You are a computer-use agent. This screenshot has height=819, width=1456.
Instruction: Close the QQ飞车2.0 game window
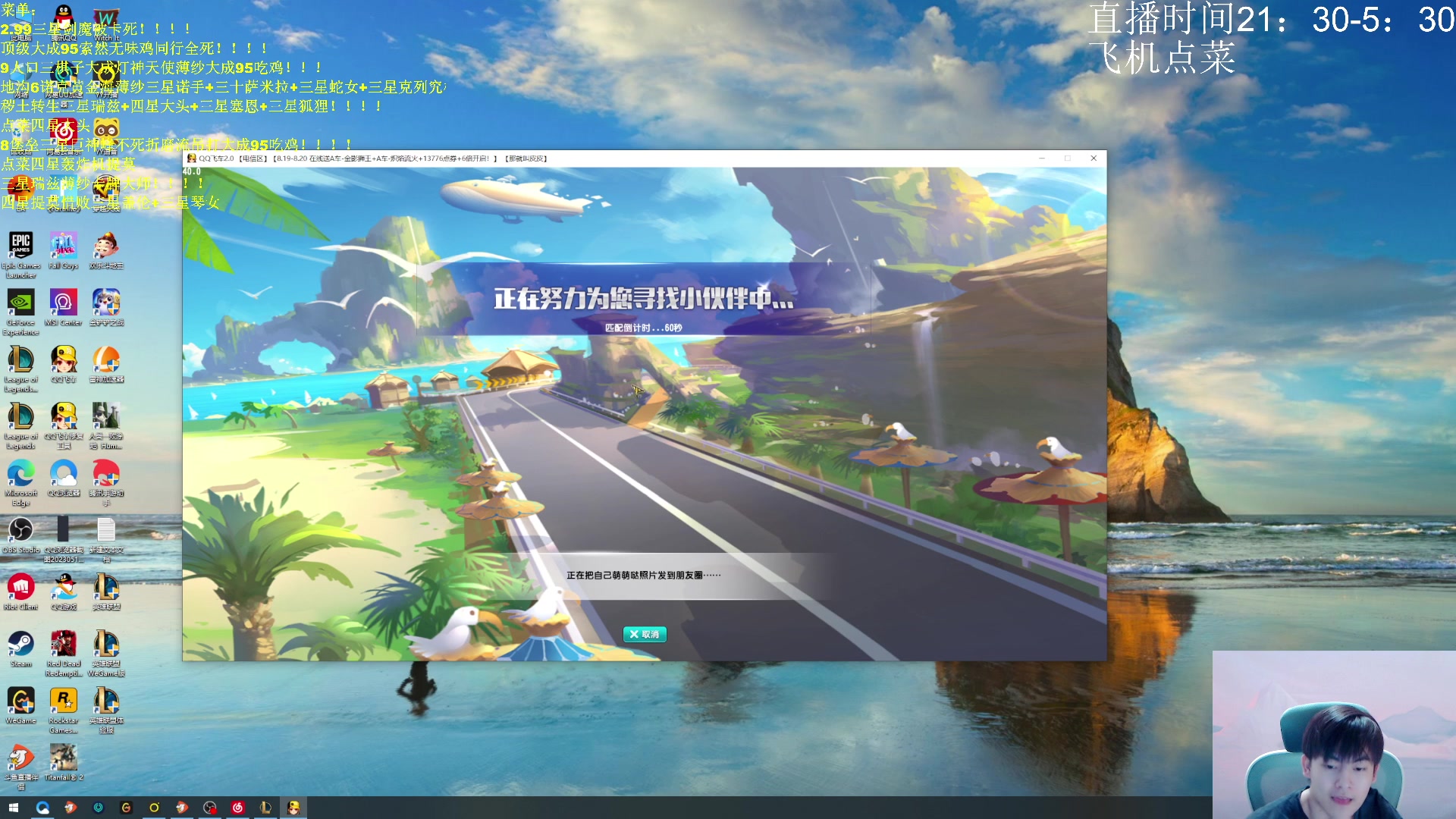tap(1094, 158)
